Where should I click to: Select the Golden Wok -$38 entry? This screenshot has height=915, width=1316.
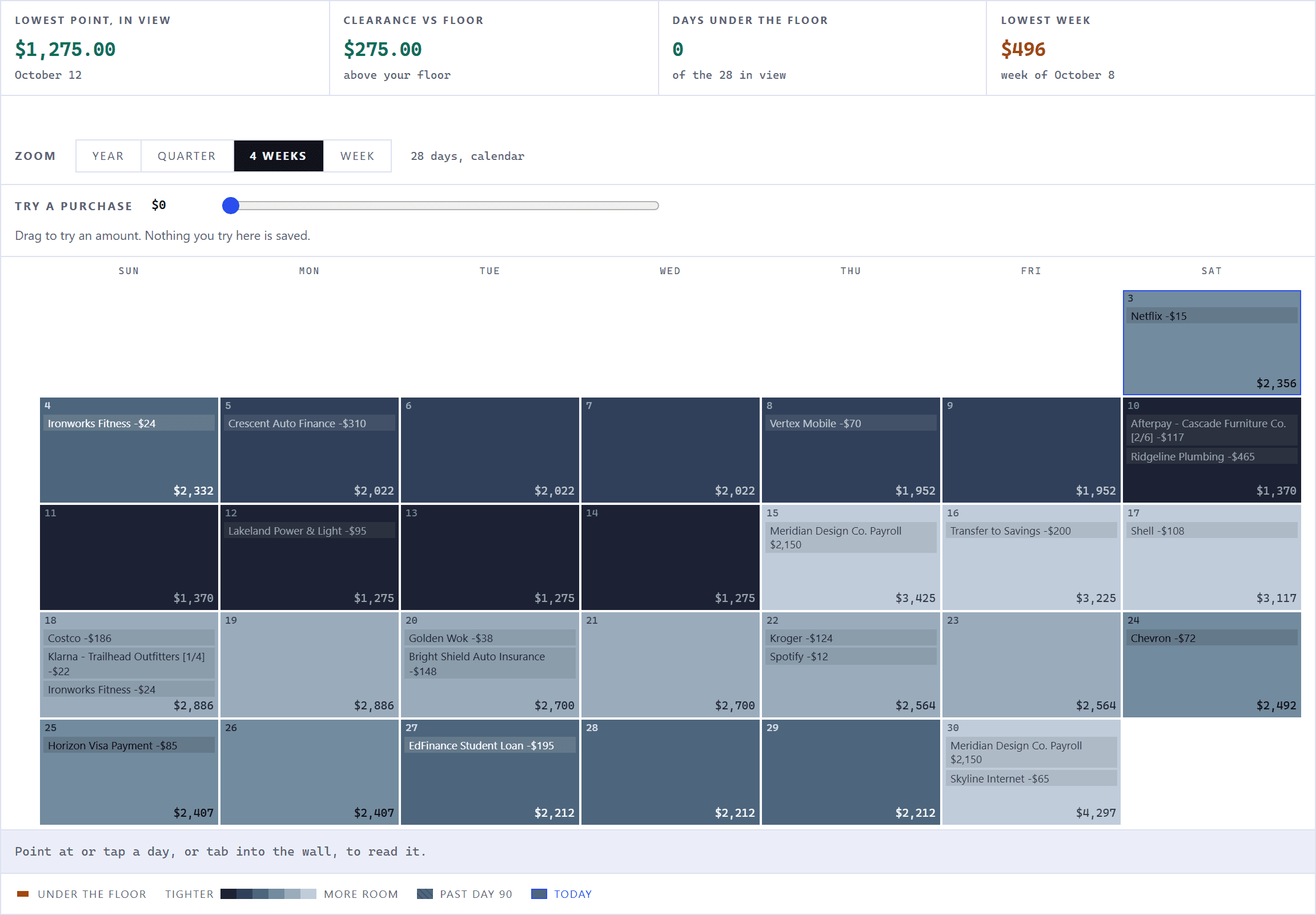490,637
